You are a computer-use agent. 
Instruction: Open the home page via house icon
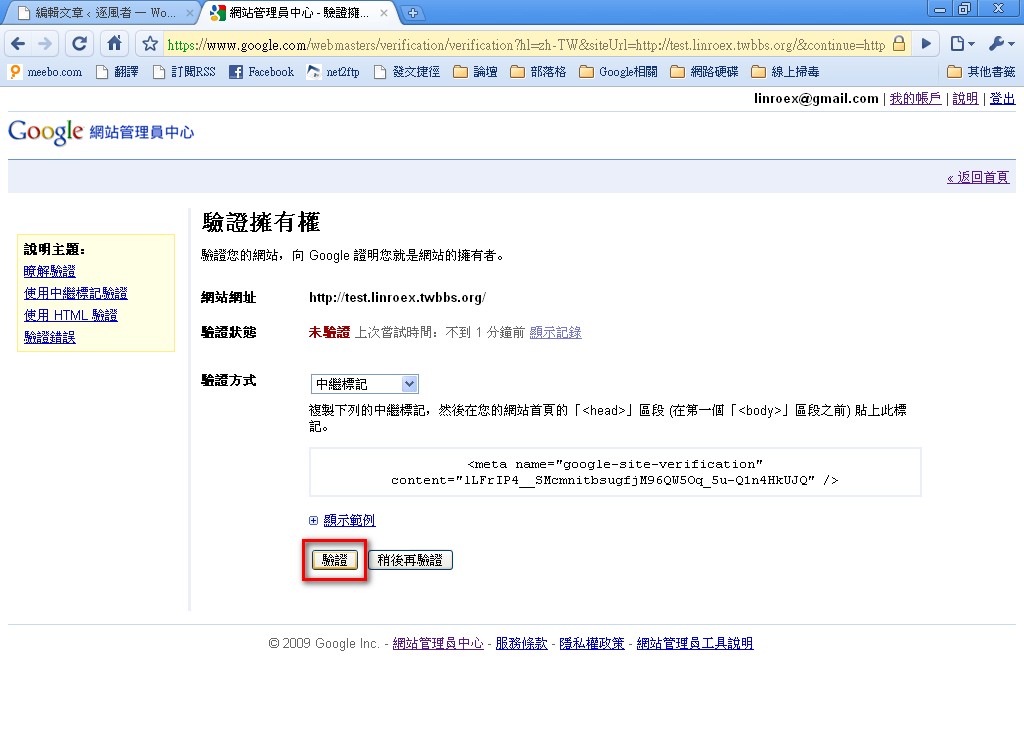click(114, 43)
